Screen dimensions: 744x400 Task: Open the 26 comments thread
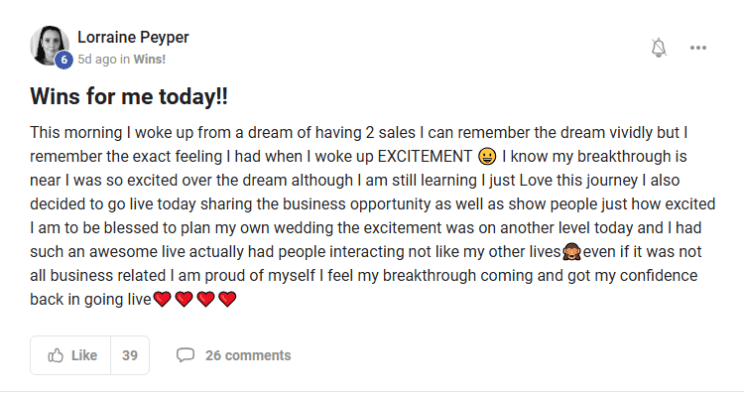tap(248, 355)
